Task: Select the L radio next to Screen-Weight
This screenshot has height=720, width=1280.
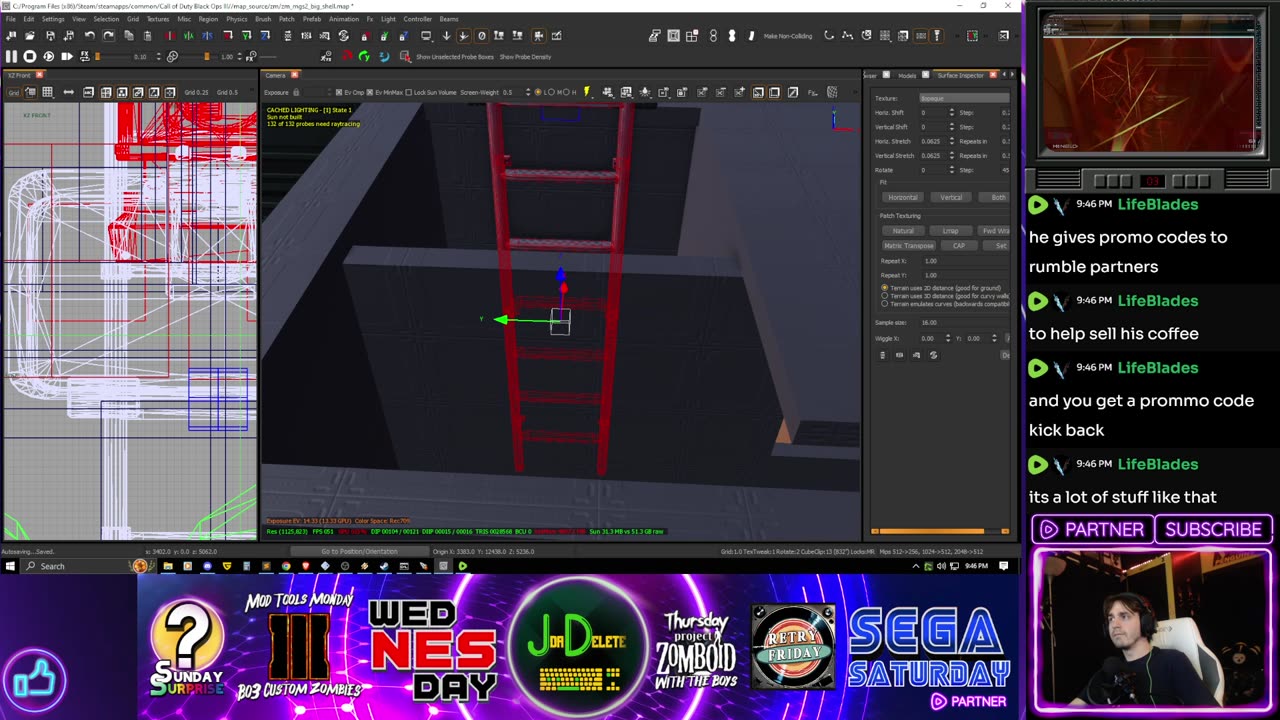Action: (x=538, y=92)
